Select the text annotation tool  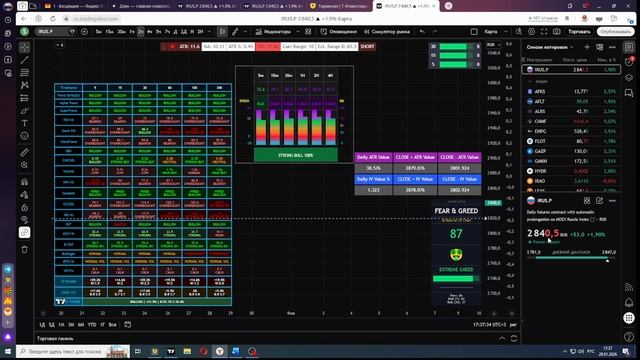(x=24, y=123)
